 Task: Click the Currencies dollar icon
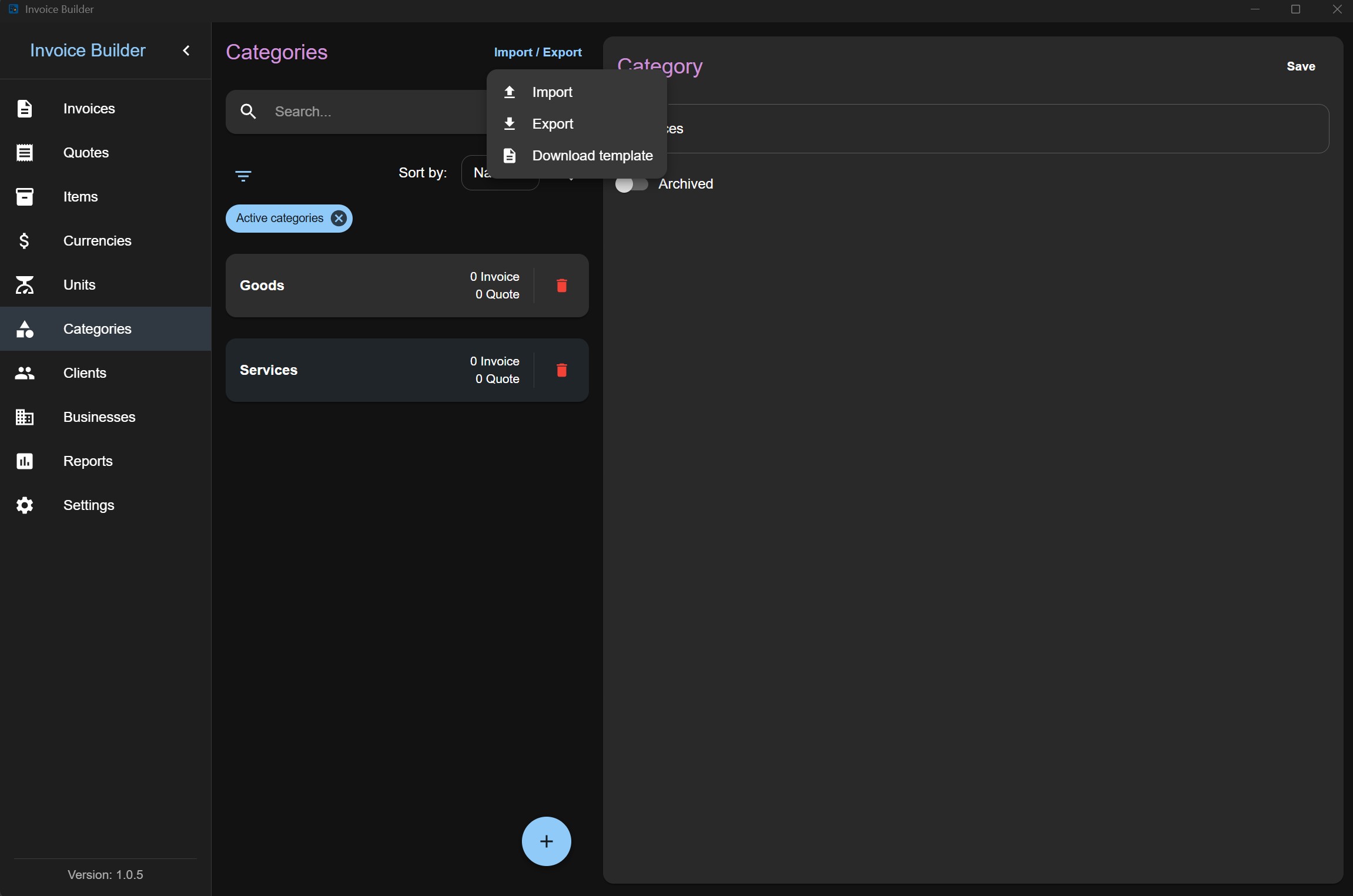click(24, 241)
